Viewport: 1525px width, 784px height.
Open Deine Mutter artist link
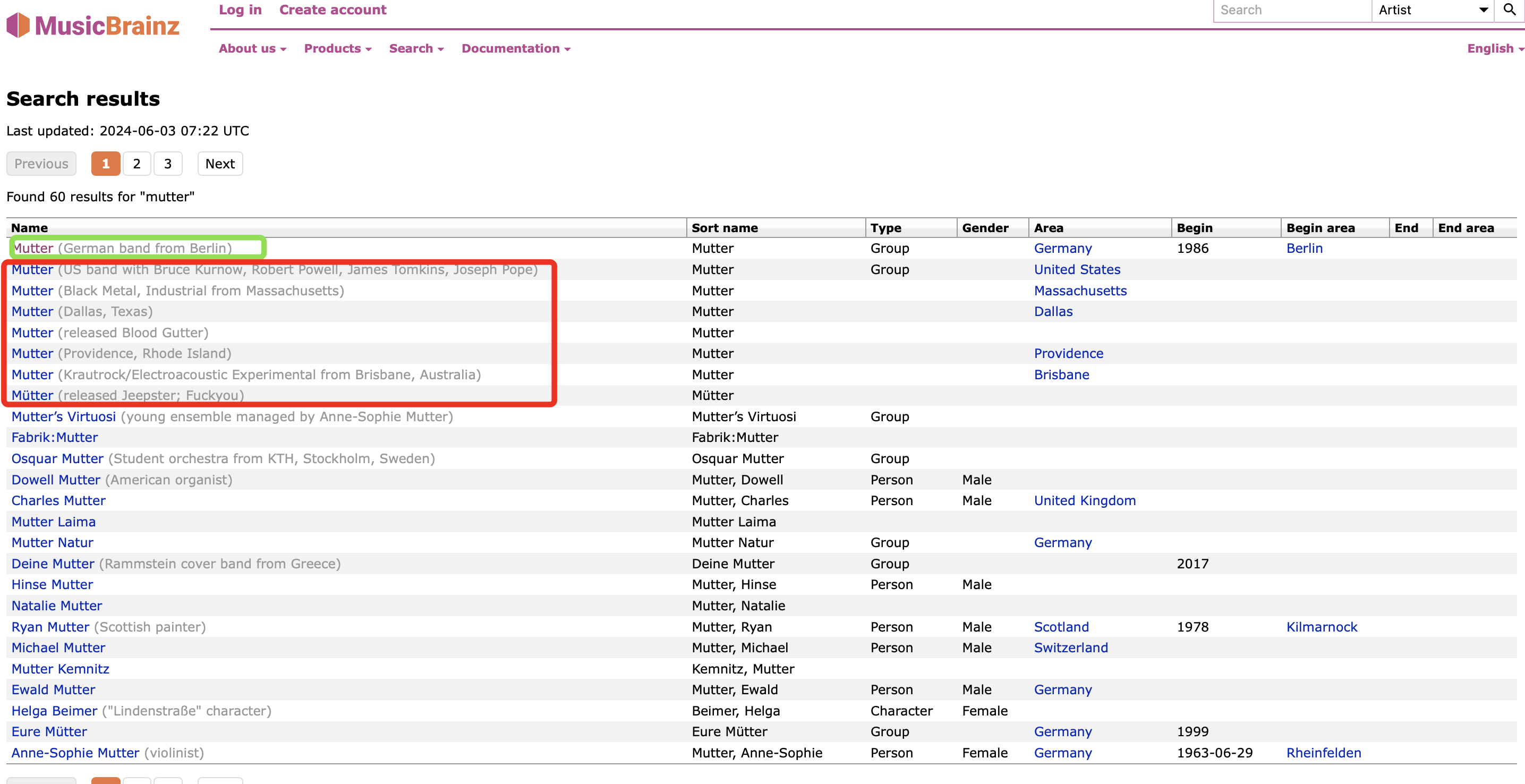pos(53,564)
